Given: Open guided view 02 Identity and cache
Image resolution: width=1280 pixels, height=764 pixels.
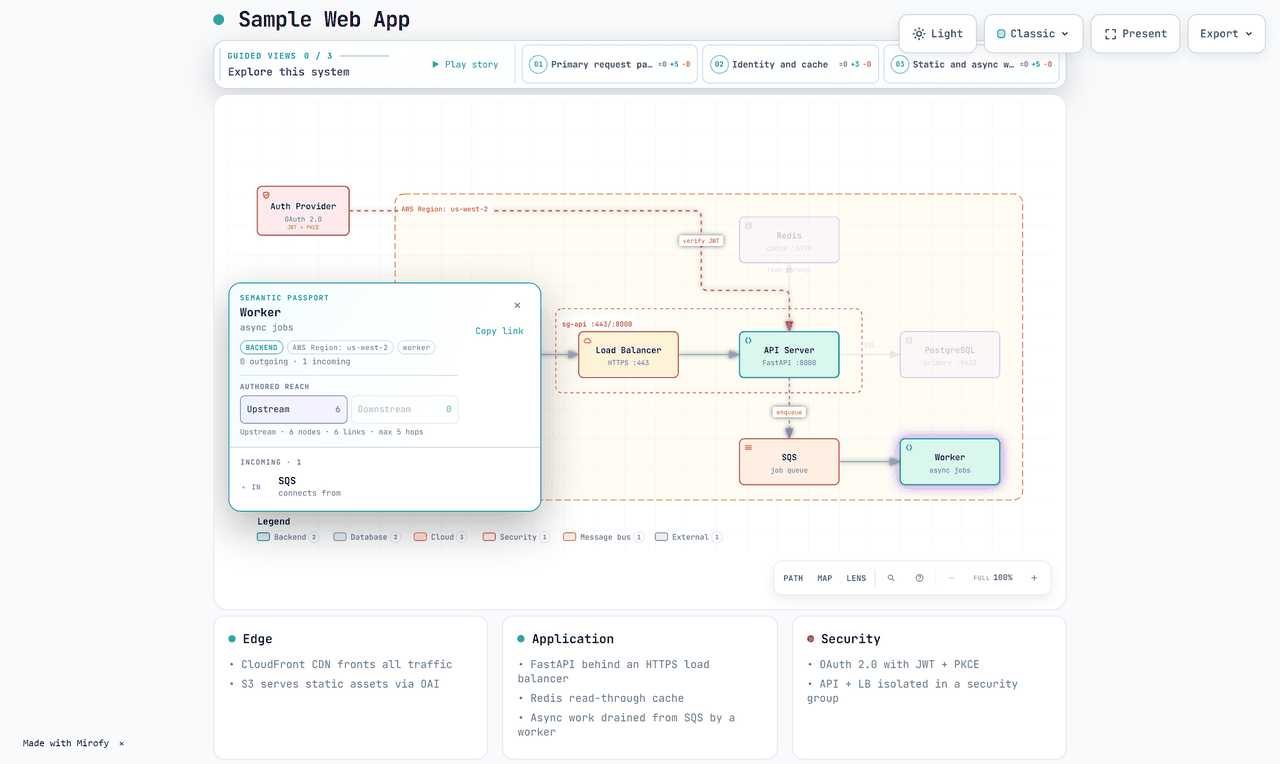Looking at the screenshot, I should point(791,64).
